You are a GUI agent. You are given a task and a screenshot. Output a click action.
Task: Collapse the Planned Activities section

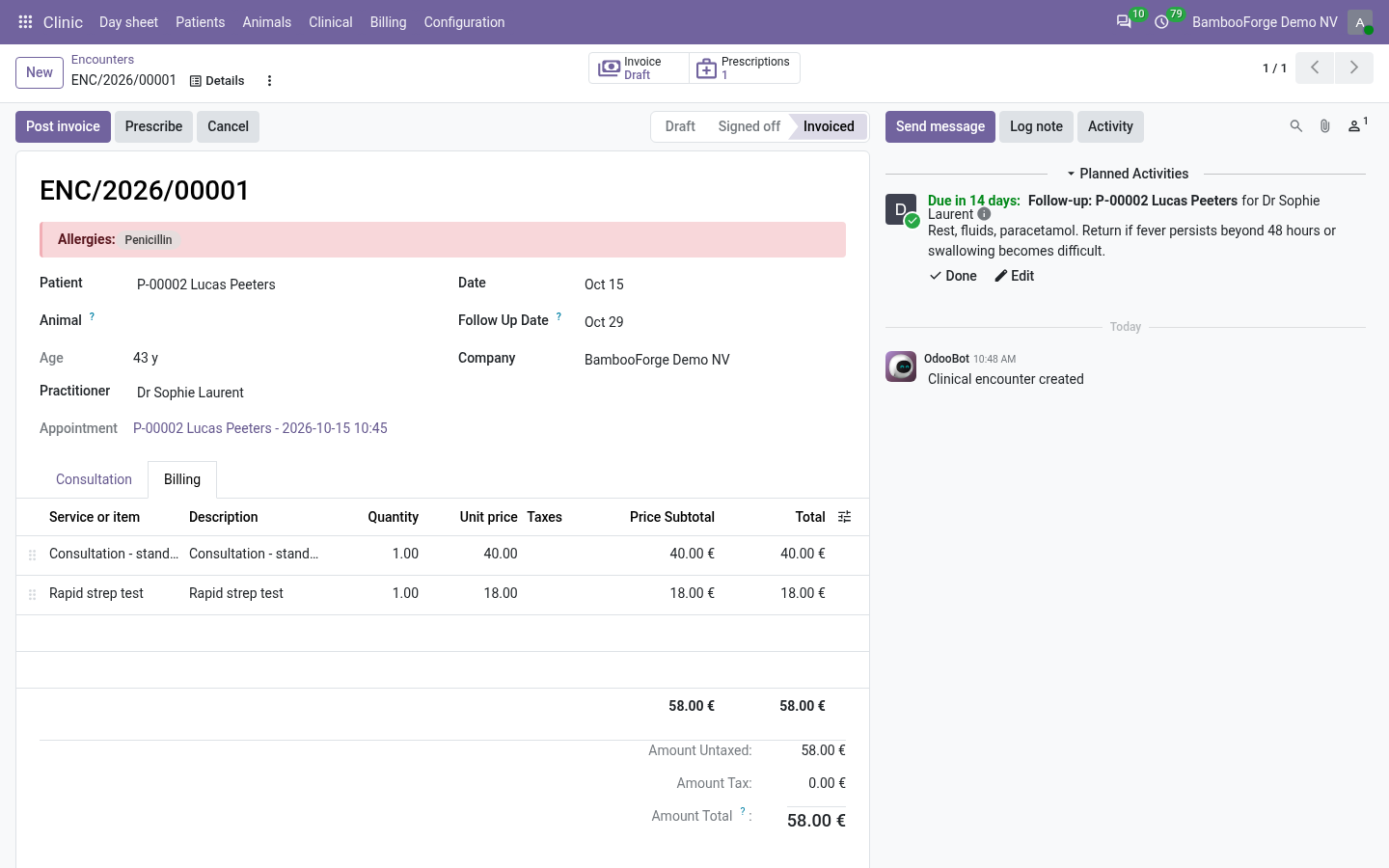[1127, 174]
